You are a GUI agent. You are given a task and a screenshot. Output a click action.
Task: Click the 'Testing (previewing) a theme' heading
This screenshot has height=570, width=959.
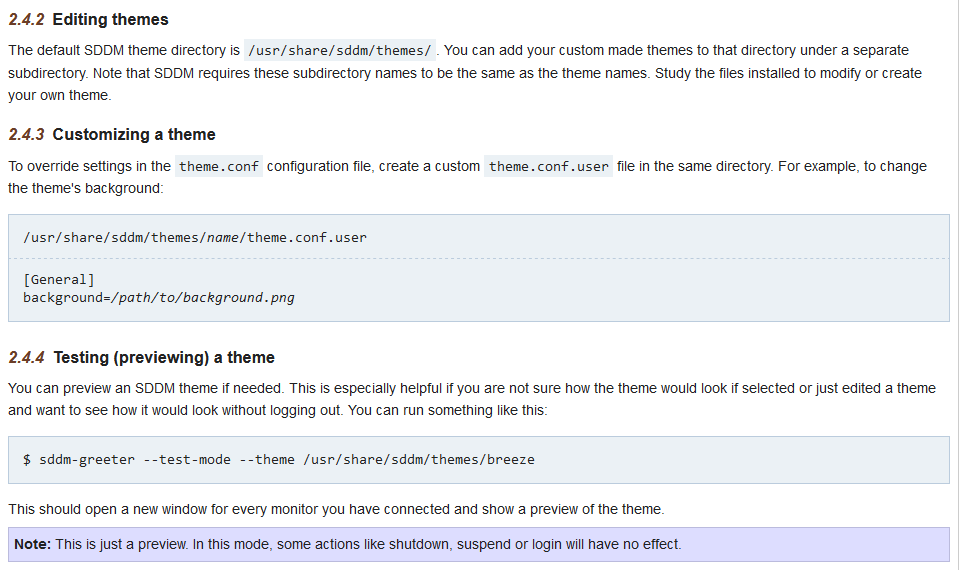click(x=164, y=357)
